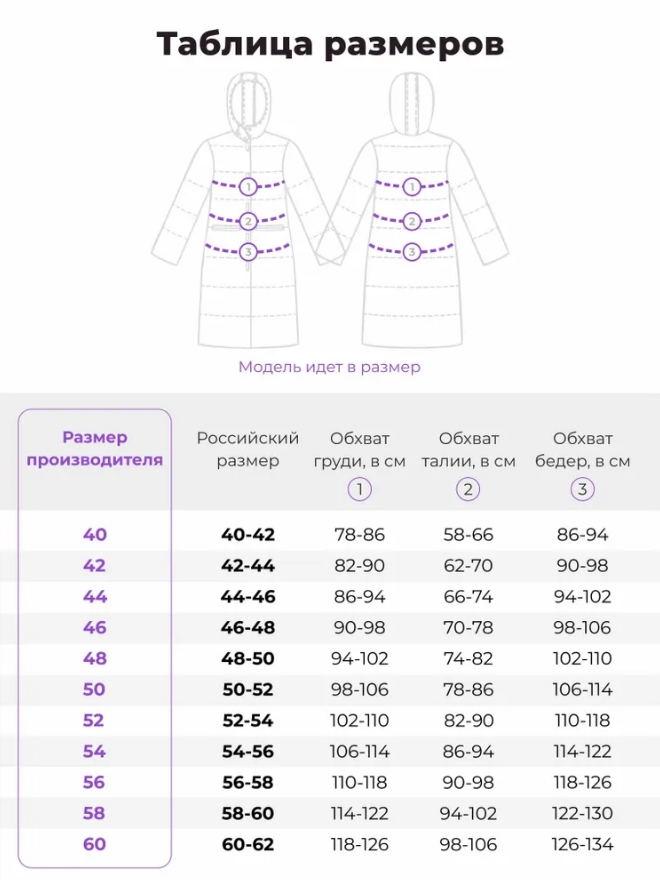Choose manufacturer size 48

click(x=95, y=659)
